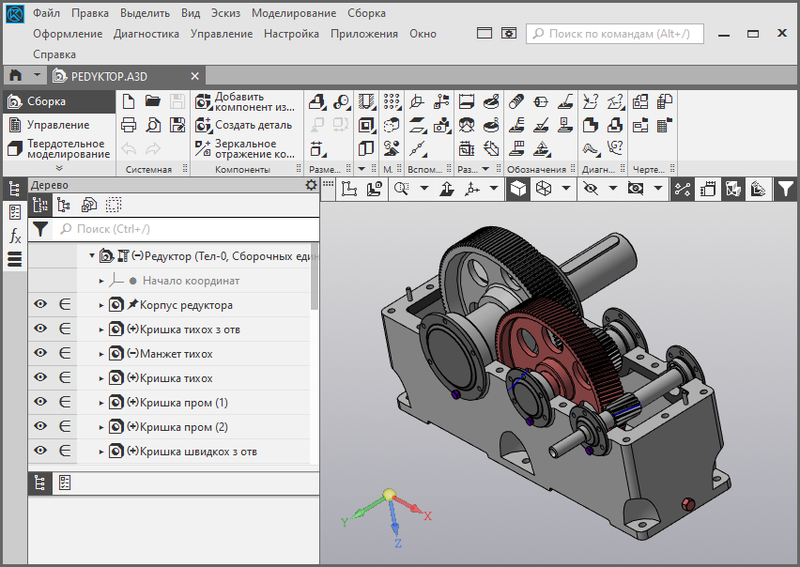Expand the Начало координат node
Viewport: 800px width, 567px height.
[x=101, y=281]
